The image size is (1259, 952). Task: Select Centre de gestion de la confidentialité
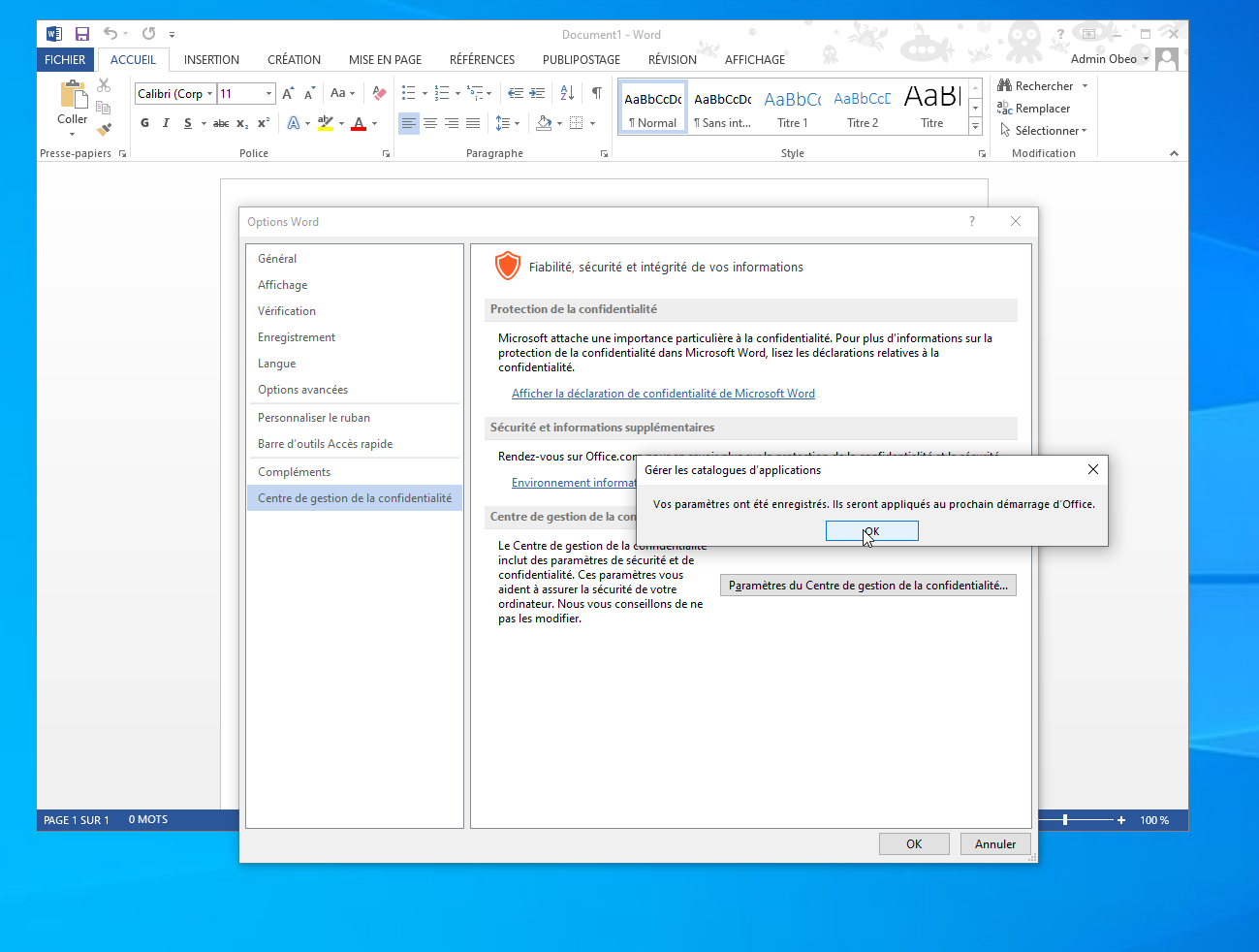355,498
